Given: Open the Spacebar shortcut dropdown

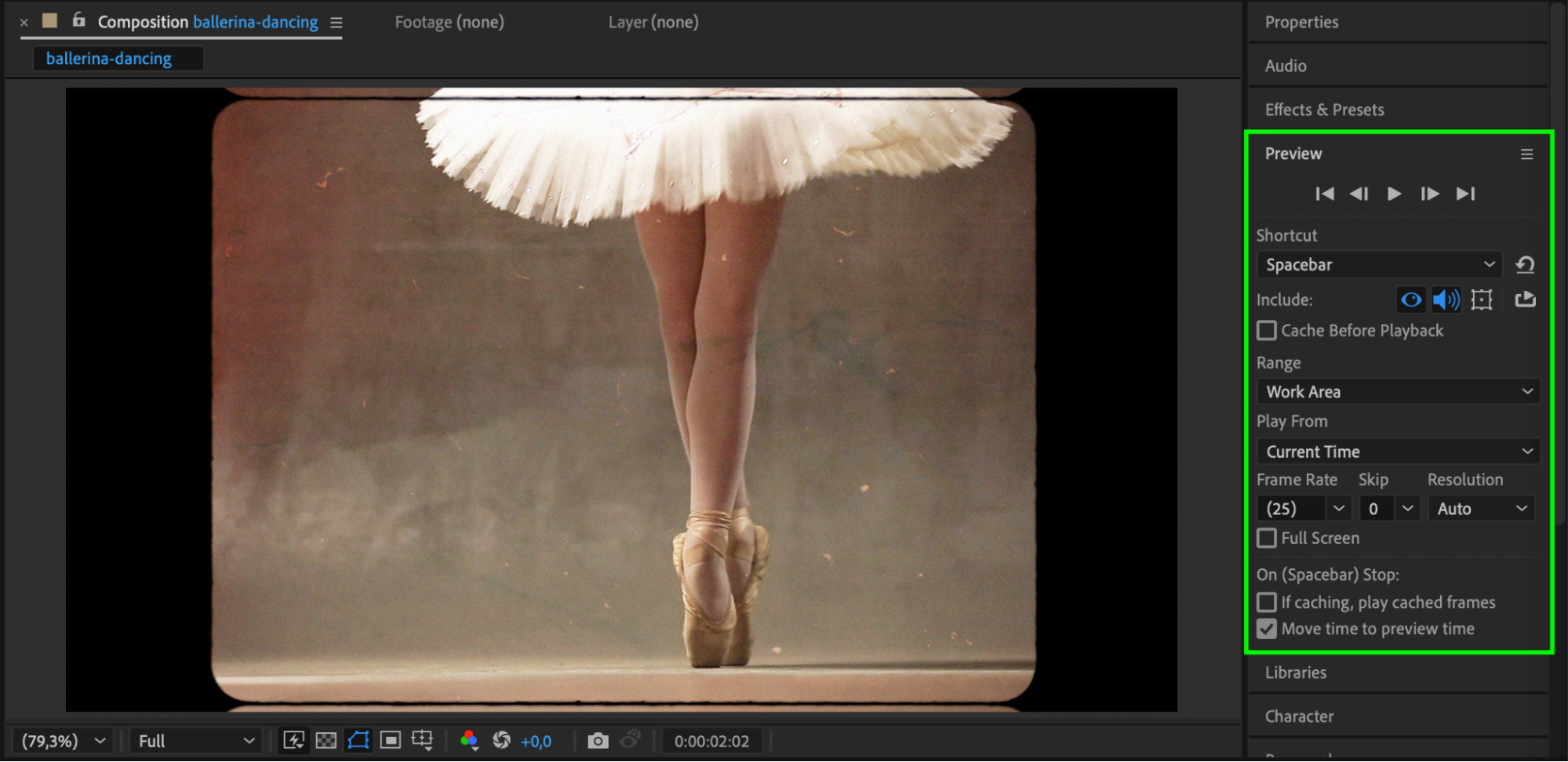Looking at the screenshot, I should tap(1379, 265).
